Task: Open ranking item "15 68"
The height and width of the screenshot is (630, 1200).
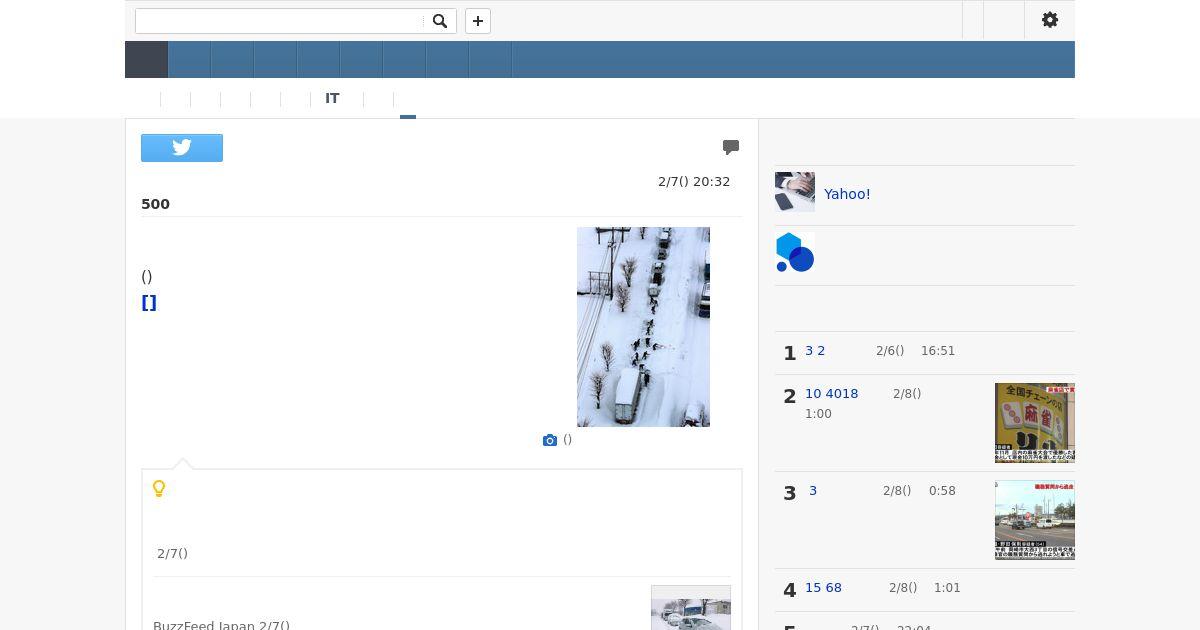Action: pyautogui.click(x=823, y=588)
